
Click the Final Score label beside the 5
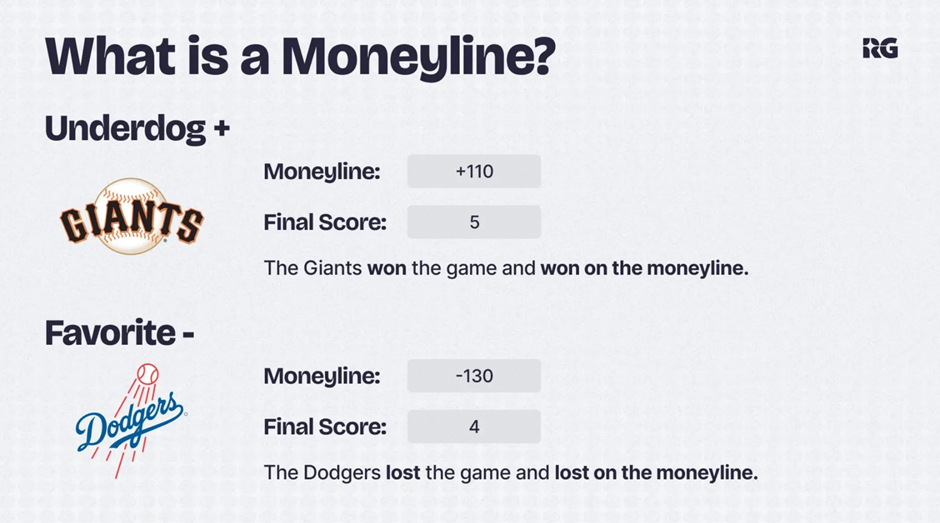[325, 223]
